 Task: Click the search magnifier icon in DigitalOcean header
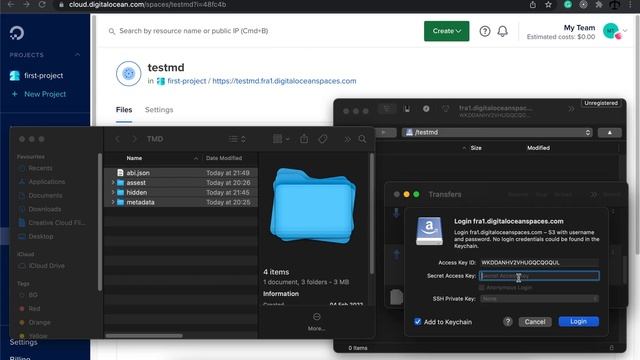pos(111,31)
